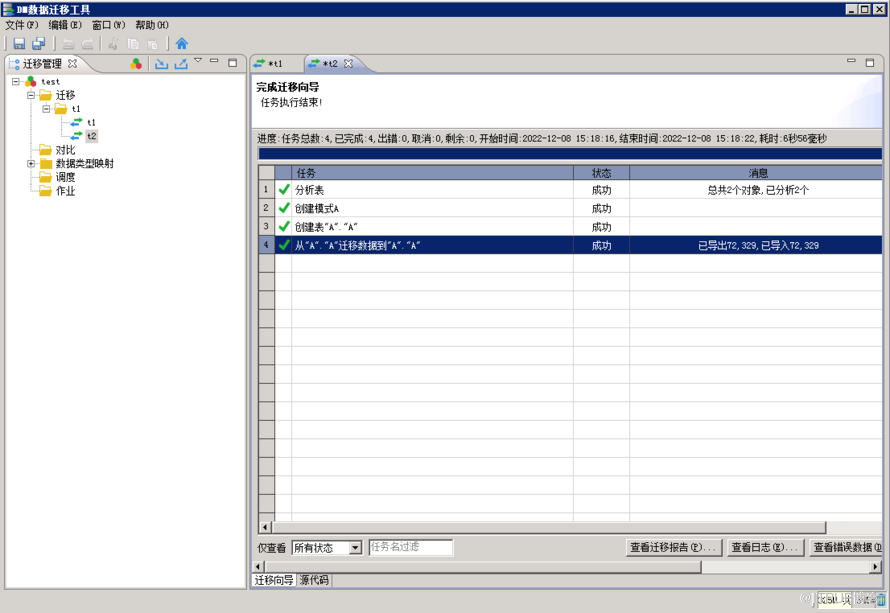Click the new project colored-balls icon

pos(137,64)
